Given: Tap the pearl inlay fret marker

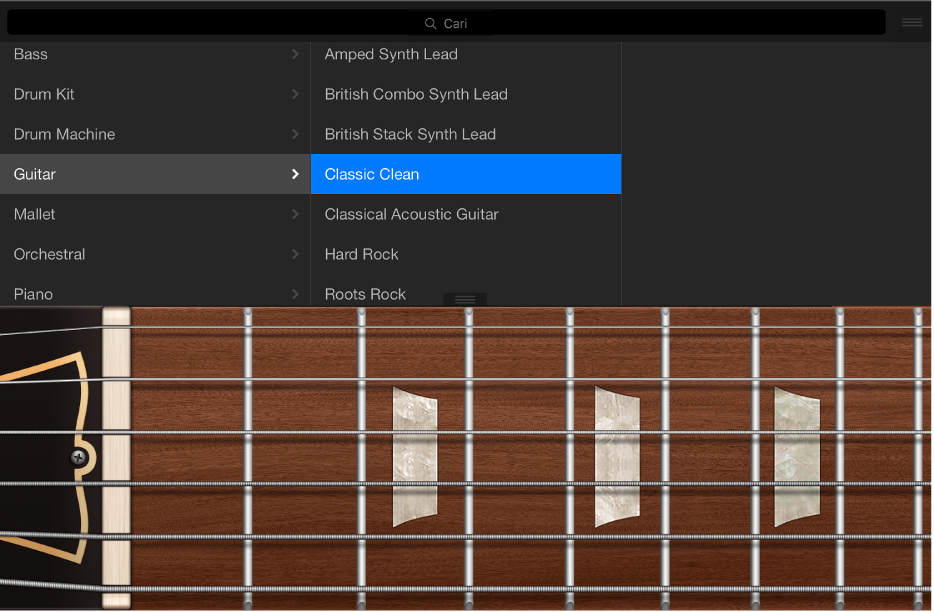Looking at the screenshot, I should [415, 455].
